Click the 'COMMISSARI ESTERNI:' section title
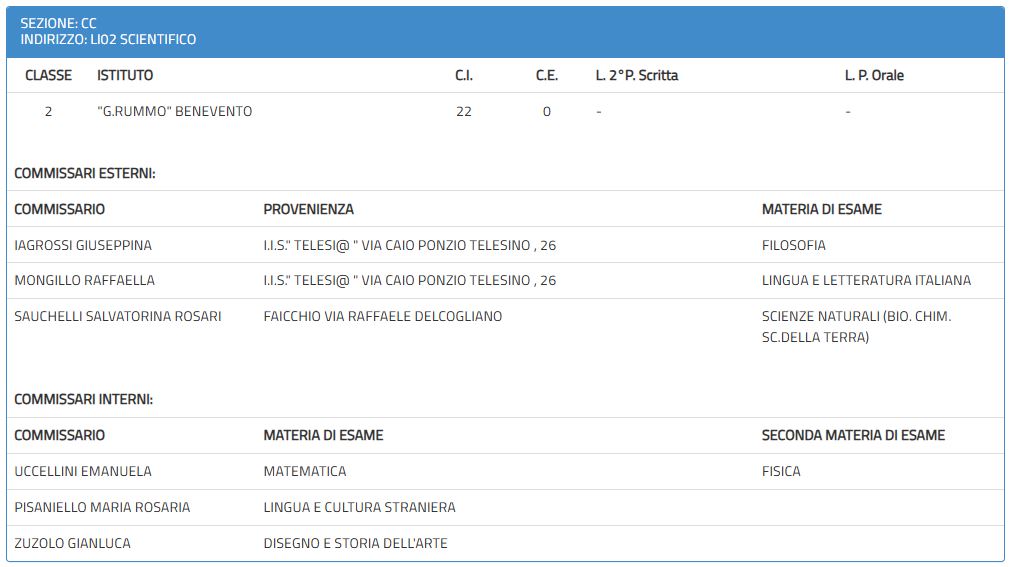Viewport: 1017px width, 567px height. point(85,173)
